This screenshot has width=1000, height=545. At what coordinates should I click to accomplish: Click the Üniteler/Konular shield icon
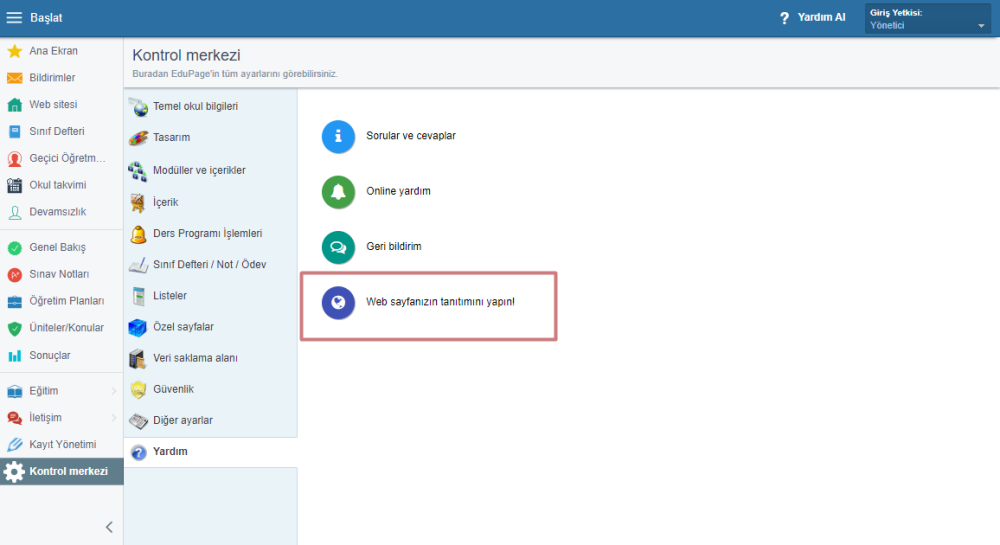tap(15, 328)
